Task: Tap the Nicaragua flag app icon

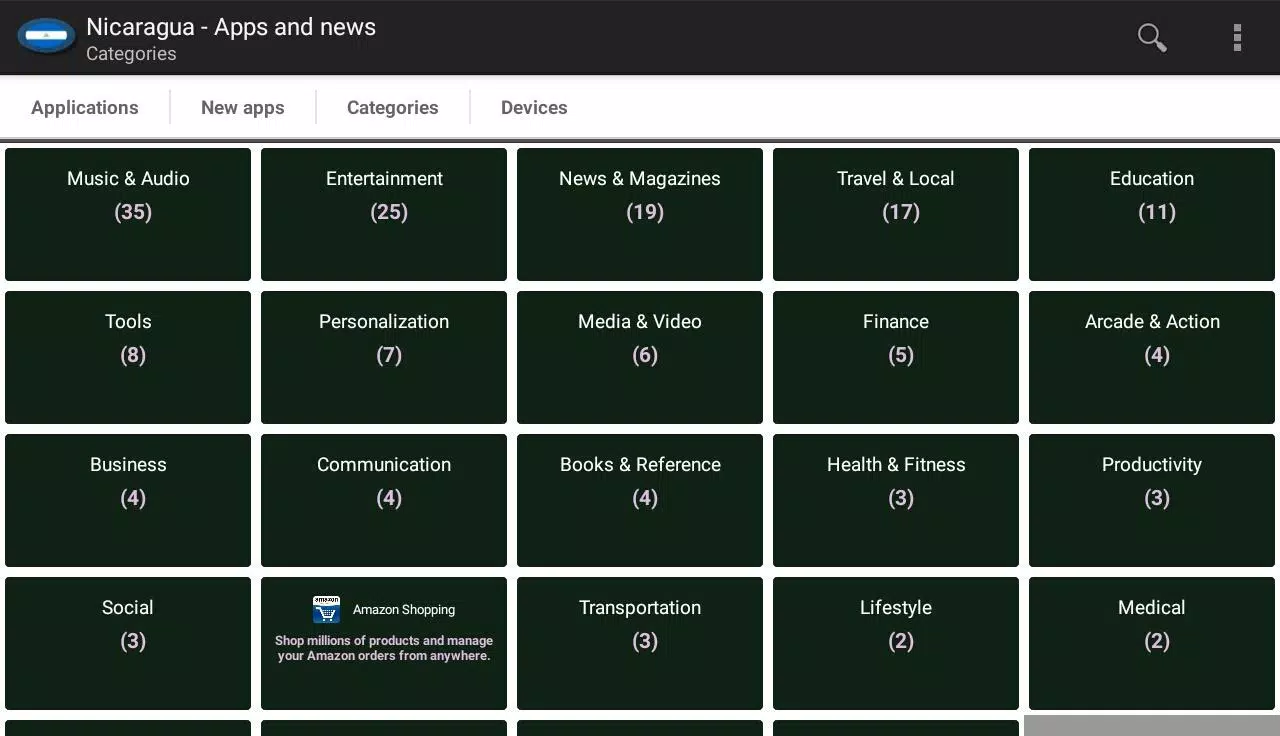Action: coord(46,38)
